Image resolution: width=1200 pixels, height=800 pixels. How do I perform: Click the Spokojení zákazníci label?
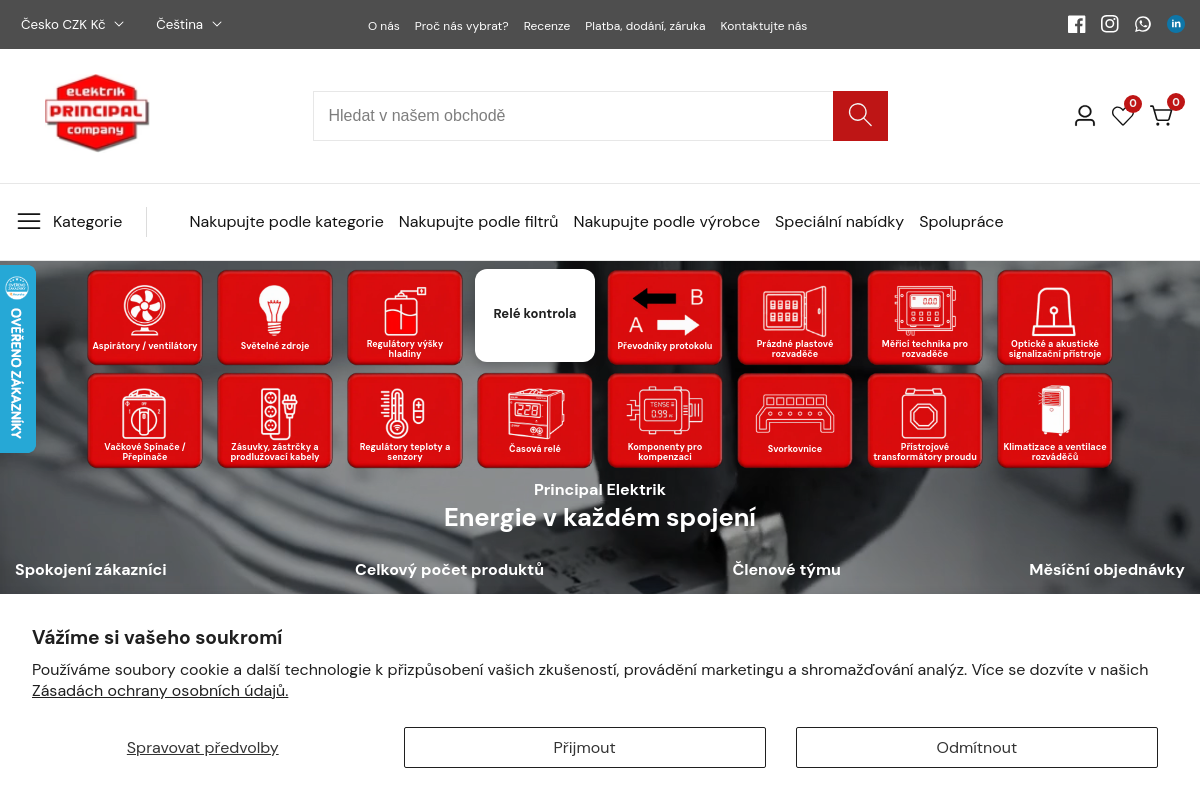pyautogui.click(x=91, y=570)
